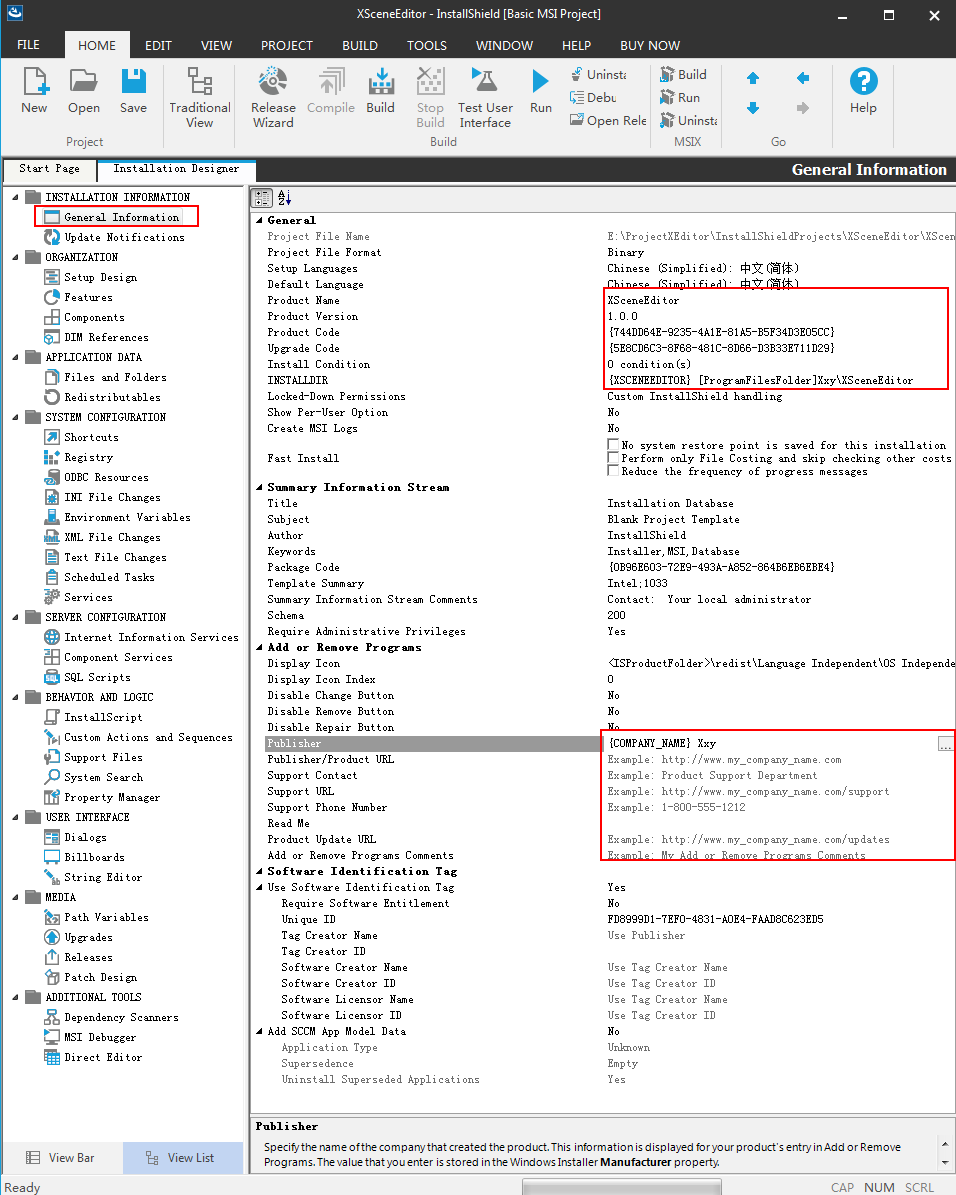Screen dimensions: 956x1195
Task: Click the Product Name value field
Action: [778, 300]
